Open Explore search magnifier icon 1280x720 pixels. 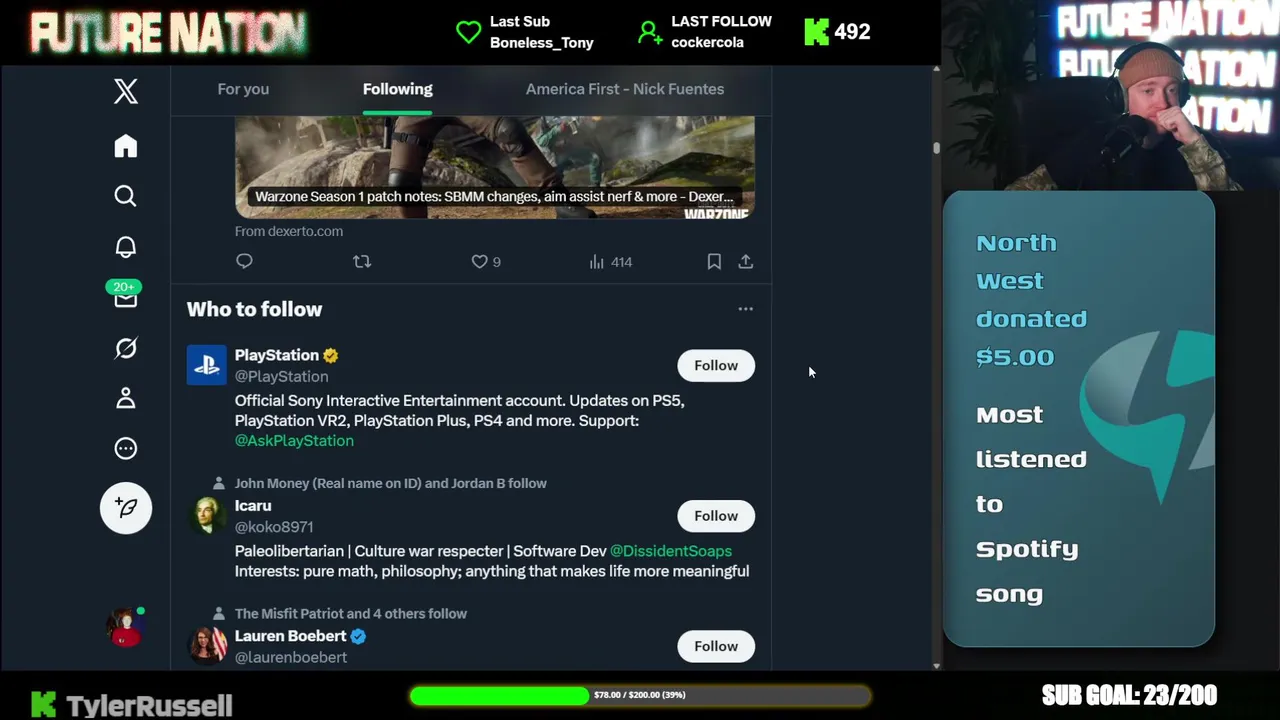(125, 196)
